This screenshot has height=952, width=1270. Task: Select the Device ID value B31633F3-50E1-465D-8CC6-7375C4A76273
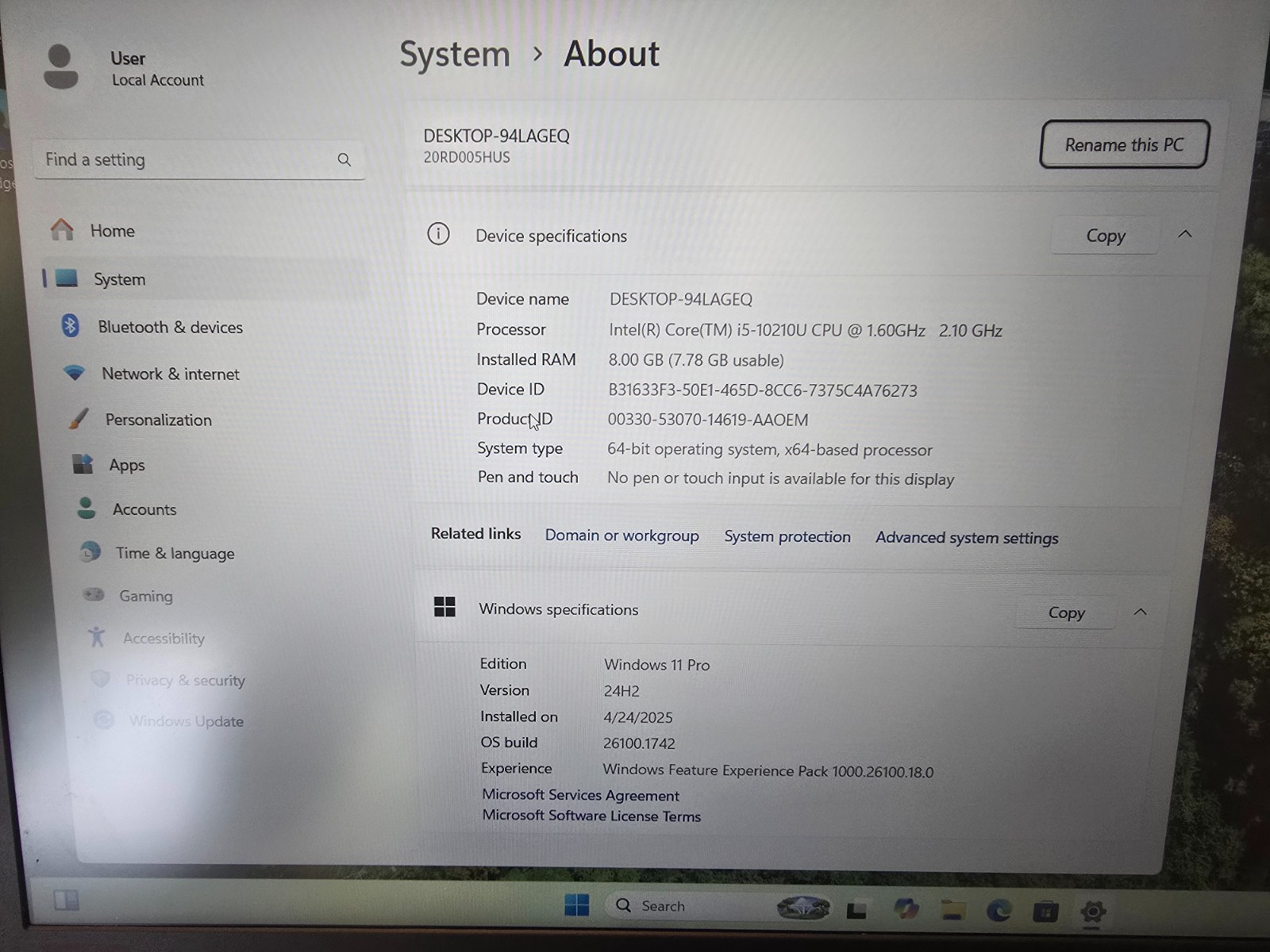(763, 390)
